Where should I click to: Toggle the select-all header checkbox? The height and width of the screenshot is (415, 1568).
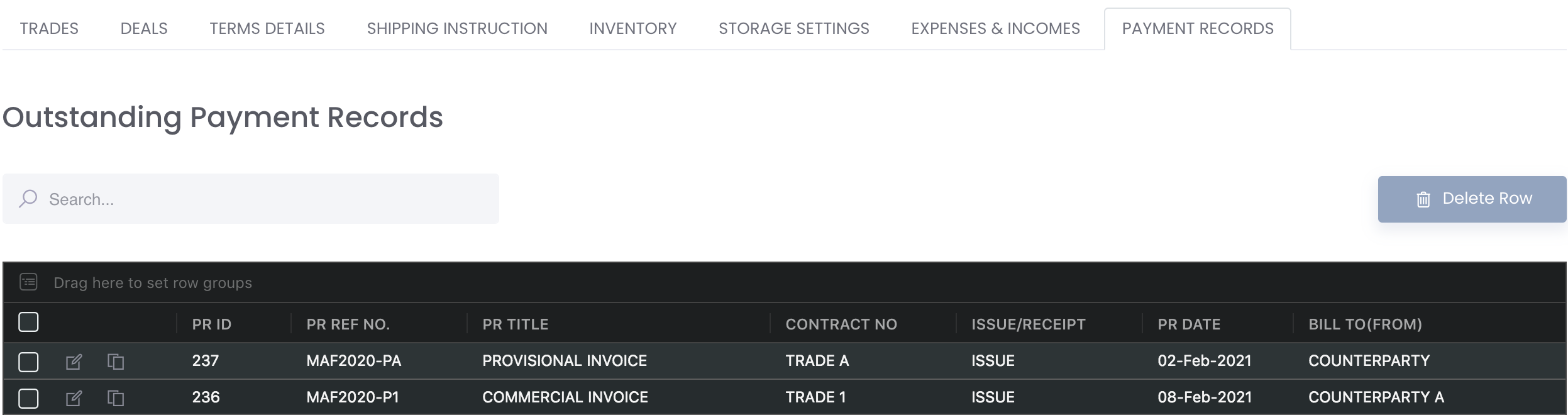pos(28,322)
